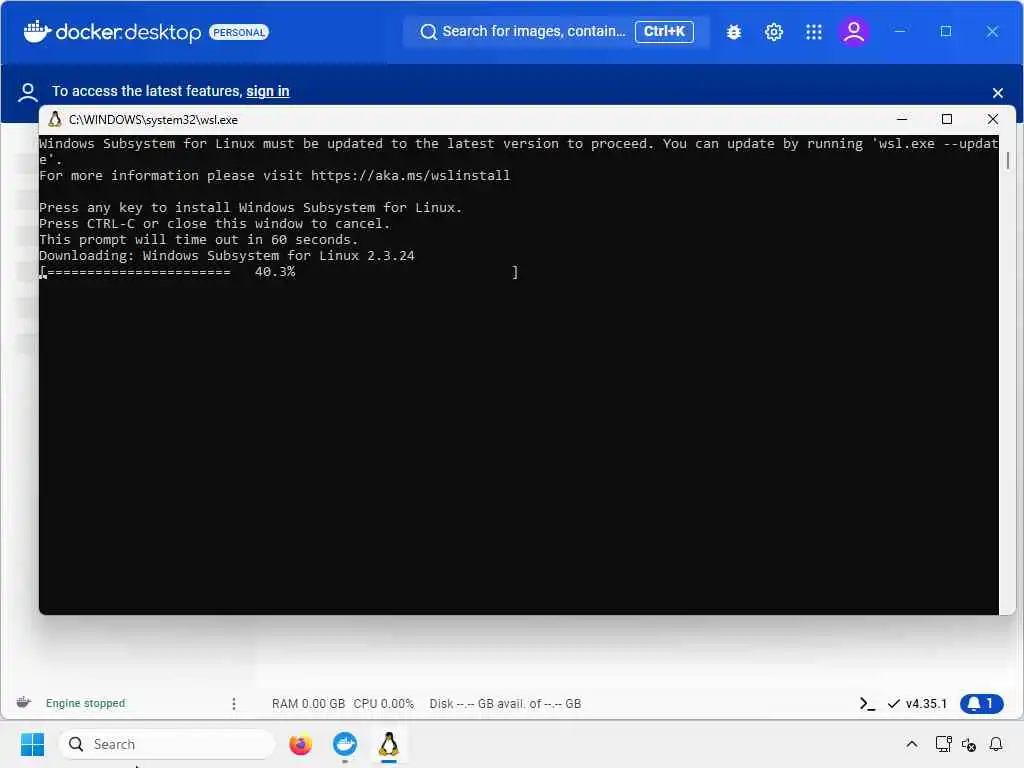Click the whale engine status icon
This screenshot has height=768, width=1024.
24,703
